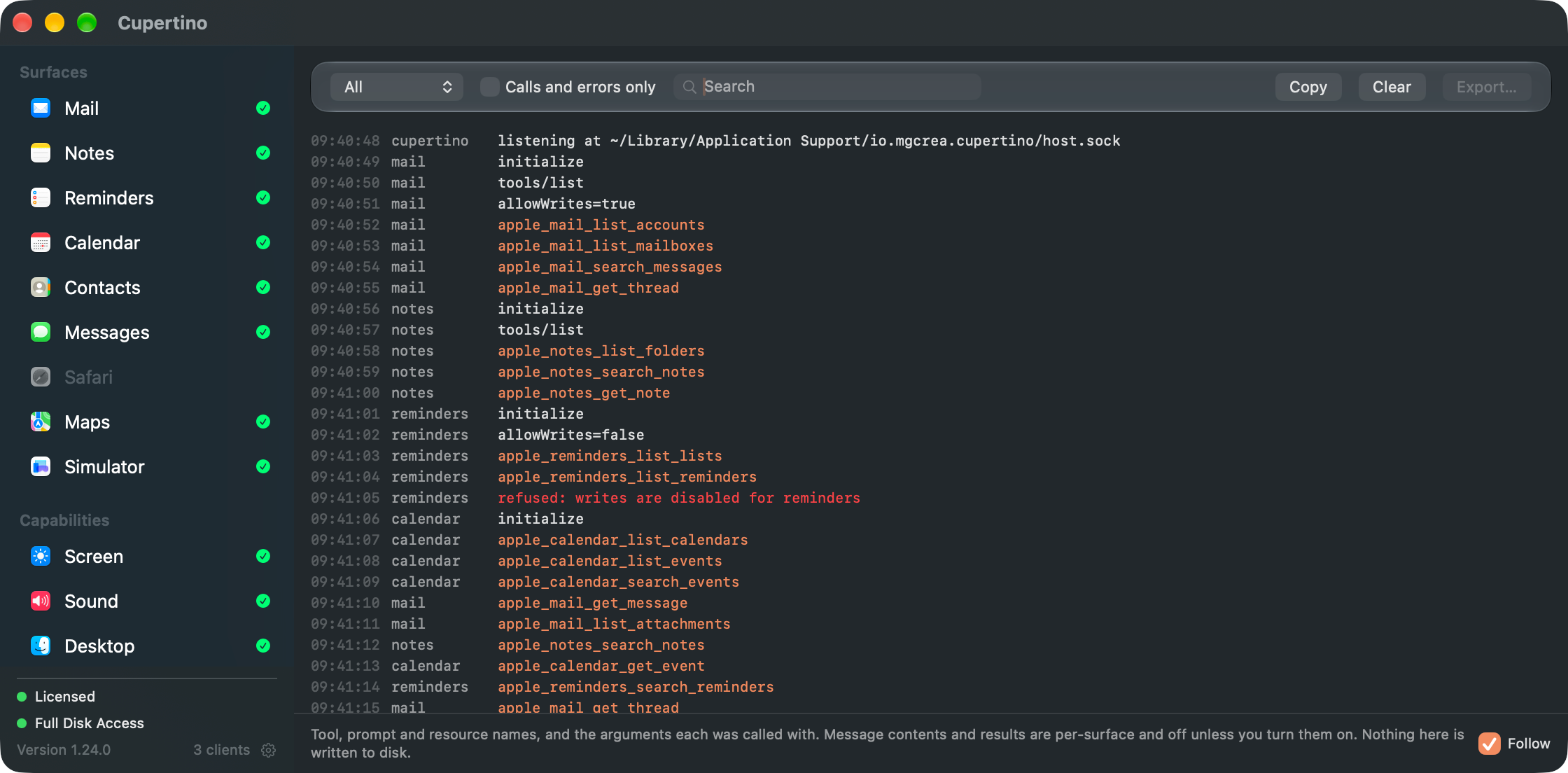Click the Mail app icon in sidebar
Viewport: 1568px width, 773px height.
tap(41, 108)
